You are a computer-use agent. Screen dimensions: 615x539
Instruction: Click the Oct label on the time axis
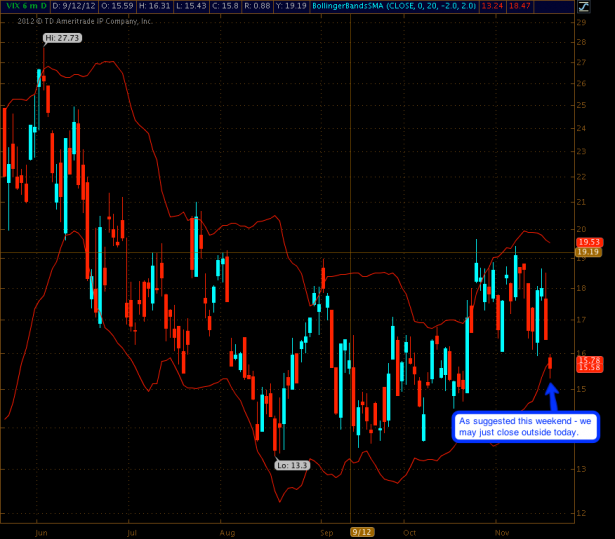pos(409,533)
